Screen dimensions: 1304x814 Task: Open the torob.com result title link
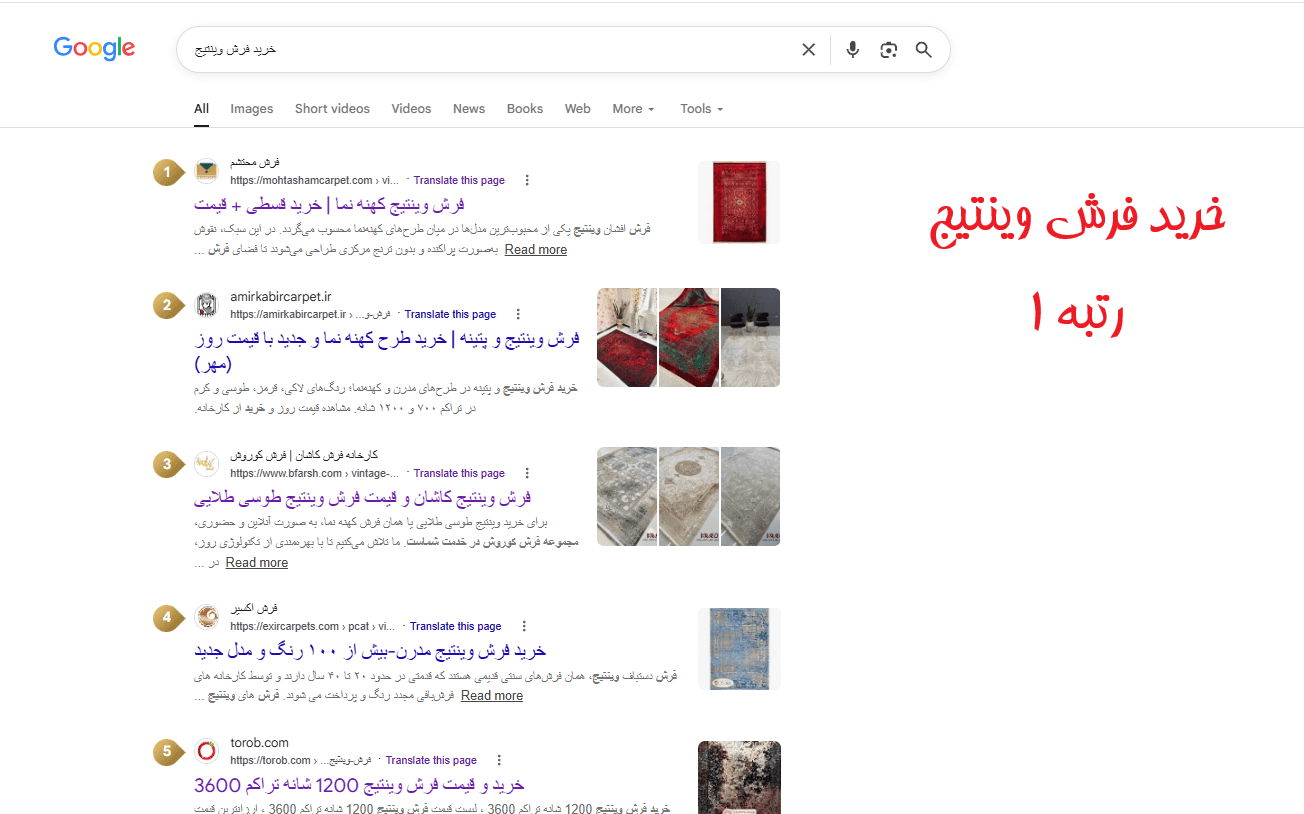359,784
